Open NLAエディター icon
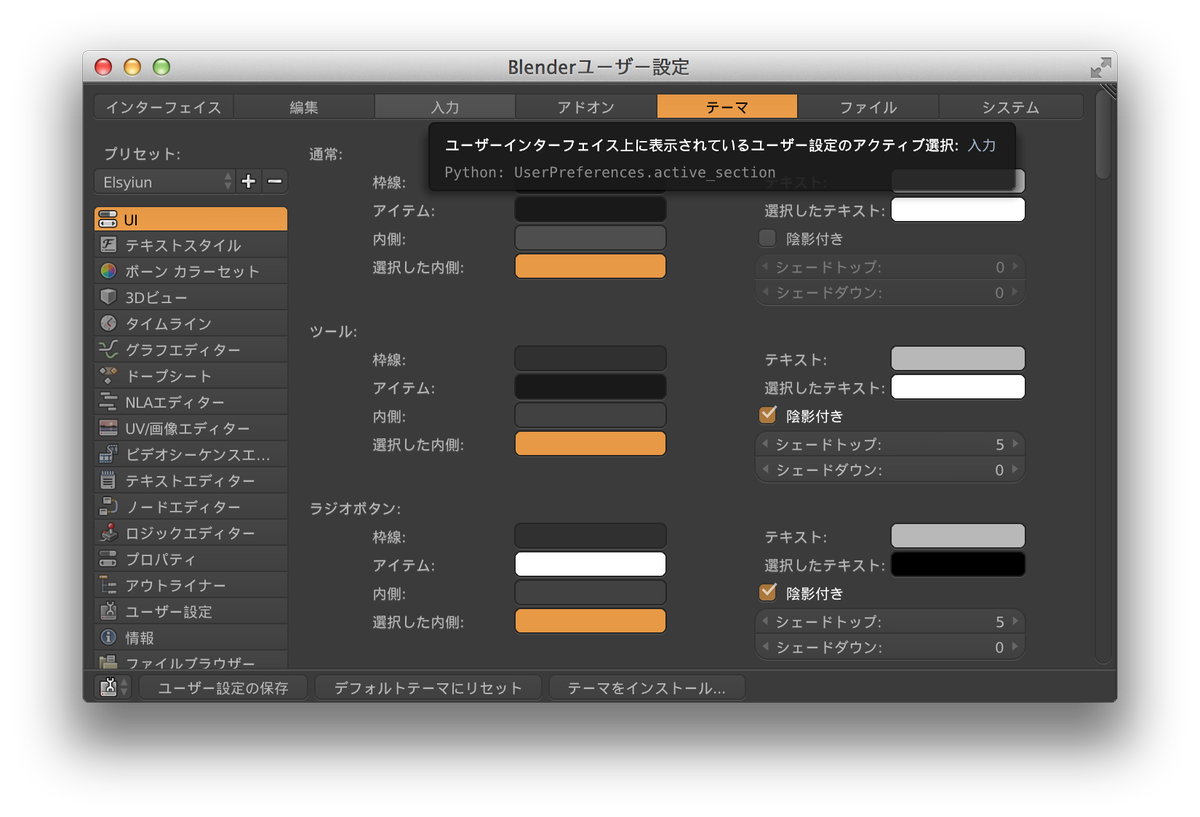The image size is (1200, 817). pyautogui.click(x=108, y=402)
